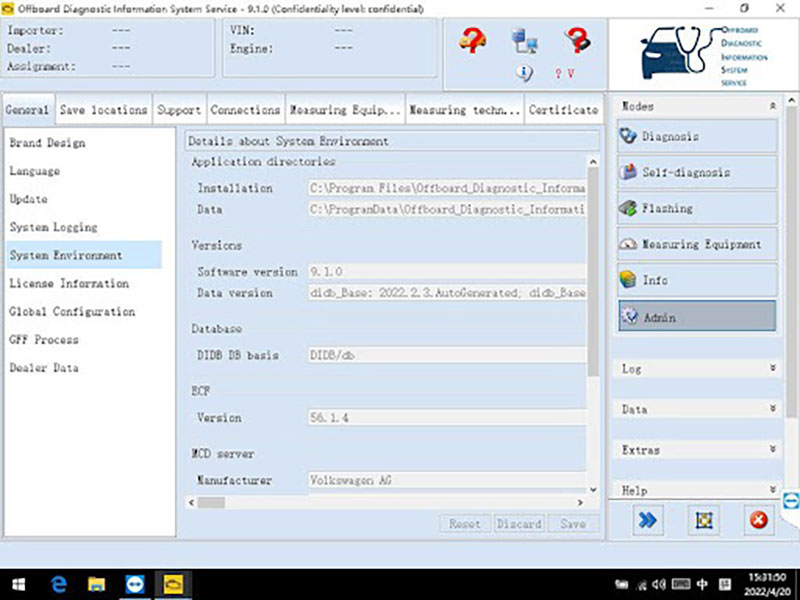Open Info mode

point(697,280)
